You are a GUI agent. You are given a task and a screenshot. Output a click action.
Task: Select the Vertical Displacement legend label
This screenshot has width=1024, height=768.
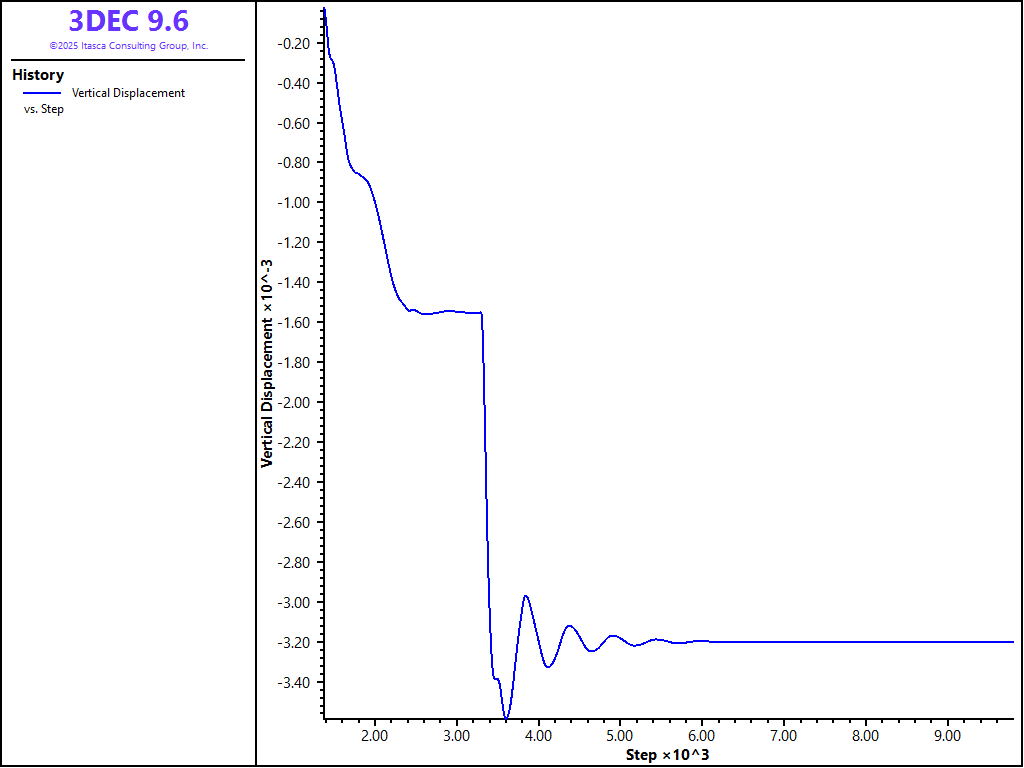(128, 93)
